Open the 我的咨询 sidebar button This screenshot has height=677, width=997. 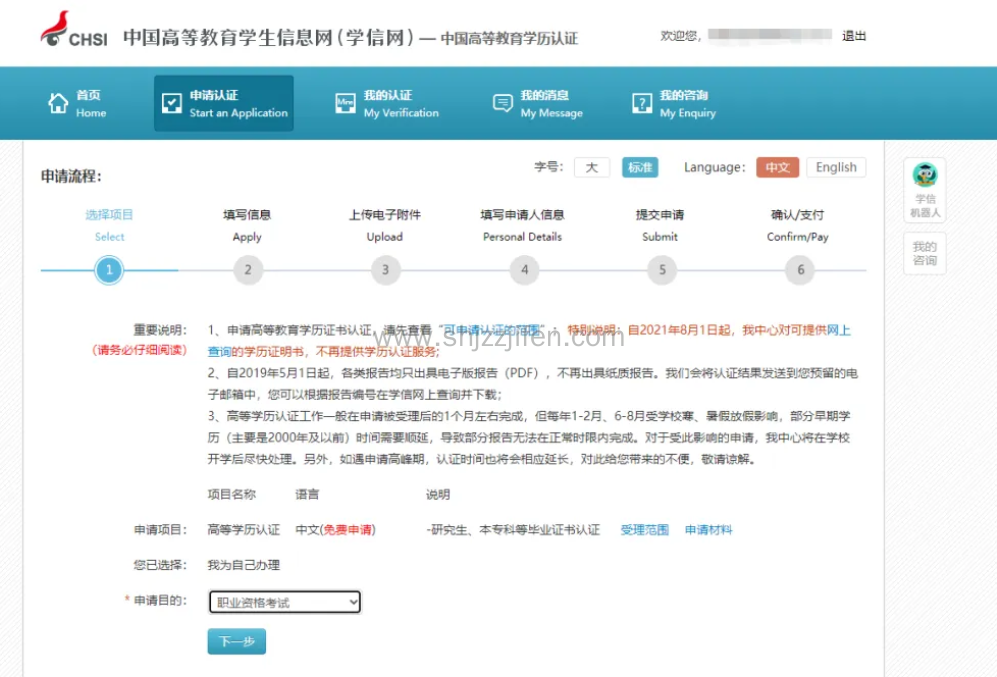(x=924, y=254)
